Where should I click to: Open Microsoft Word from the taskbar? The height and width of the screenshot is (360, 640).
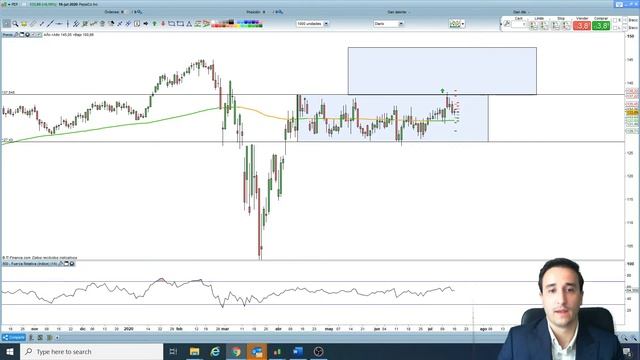[298, 351]
